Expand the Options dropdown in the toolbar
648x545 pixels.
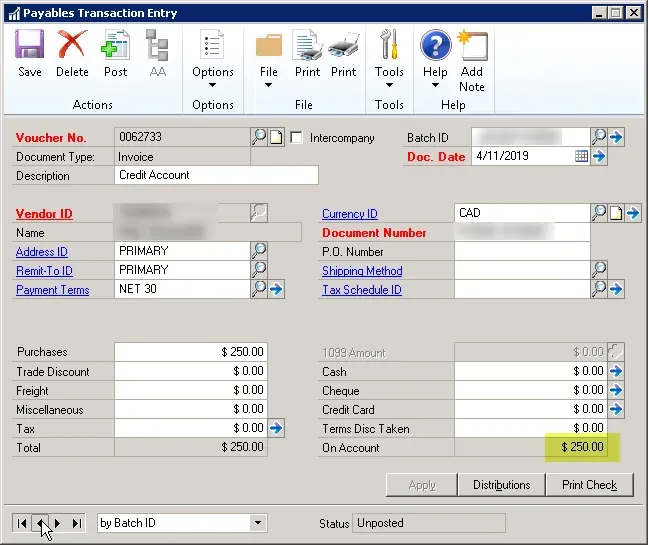tap(212, 60)
